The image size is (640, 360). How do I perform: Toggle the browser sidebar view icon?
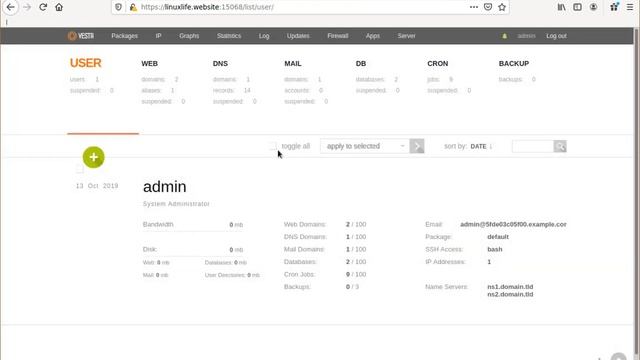(x=577, y=7)
